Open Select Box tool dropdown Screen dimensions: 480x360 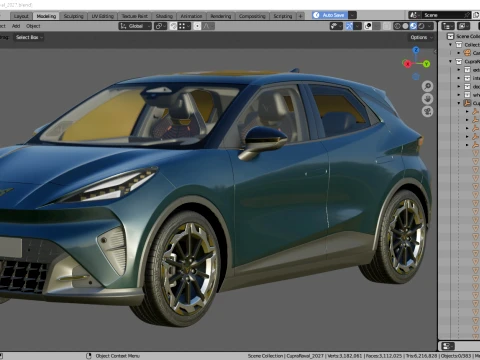29,37
